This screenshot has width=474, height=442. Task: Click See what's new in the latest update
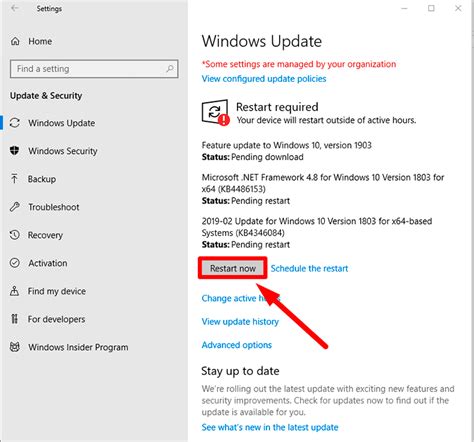[270, 427]
